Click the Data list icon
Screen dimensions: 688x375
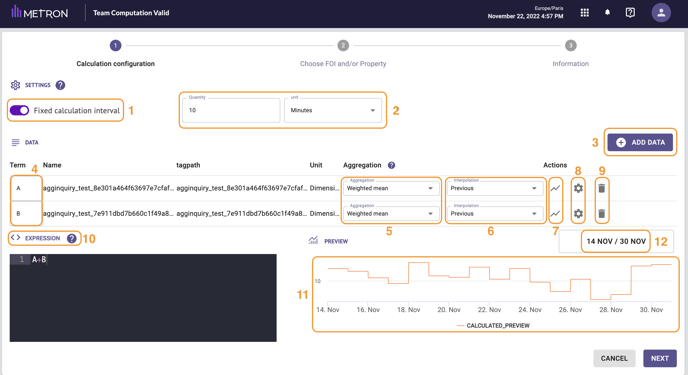15,142
